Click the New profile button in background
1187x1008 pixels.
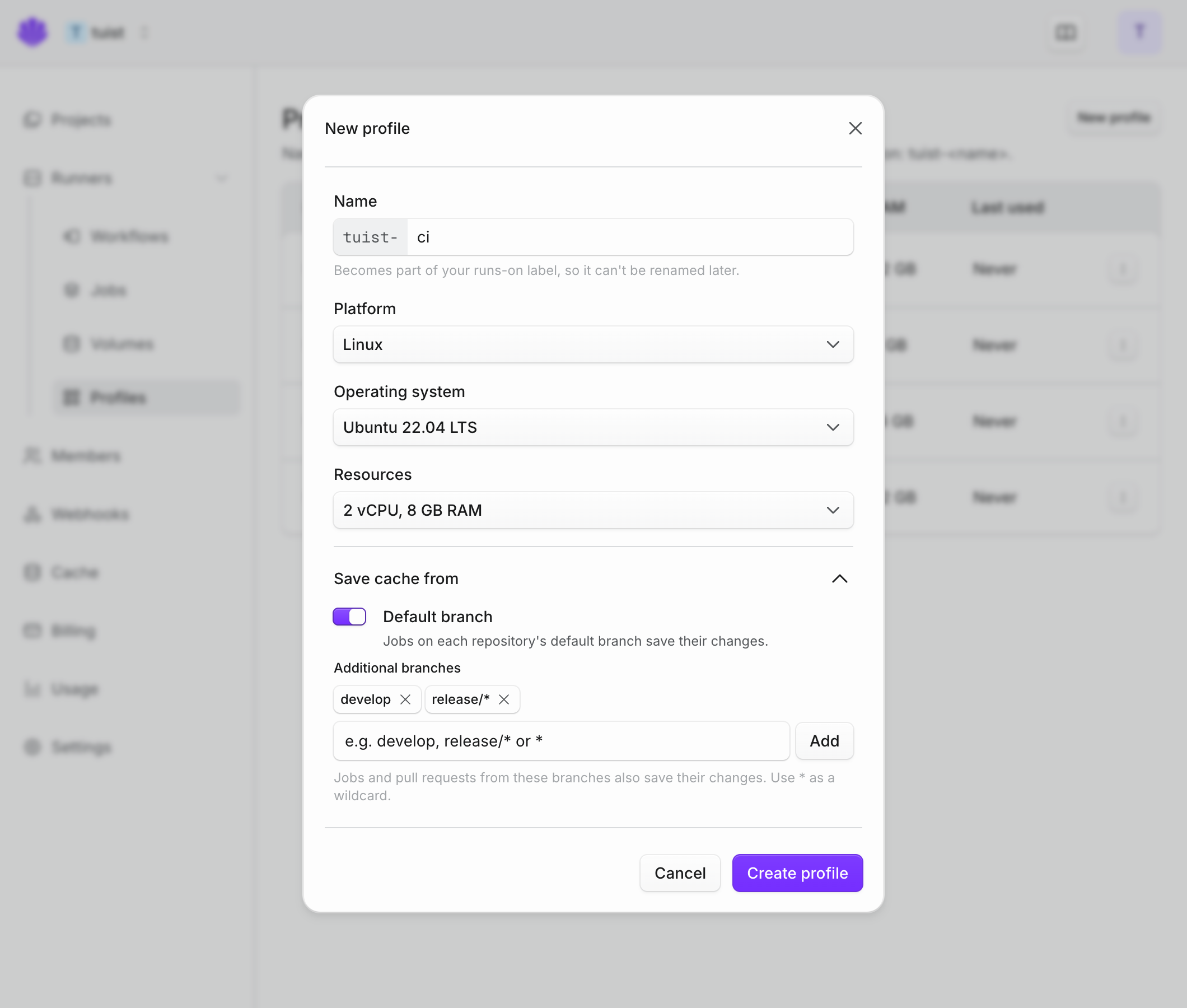click(x=1113, y=118)
